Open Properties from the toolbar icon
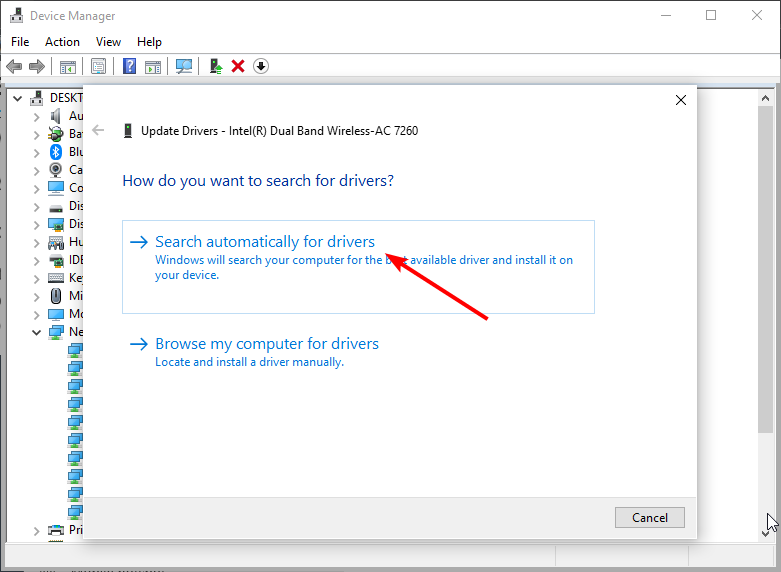The height and width of the screenshot is (572, 781). click(x=98, y=66)
